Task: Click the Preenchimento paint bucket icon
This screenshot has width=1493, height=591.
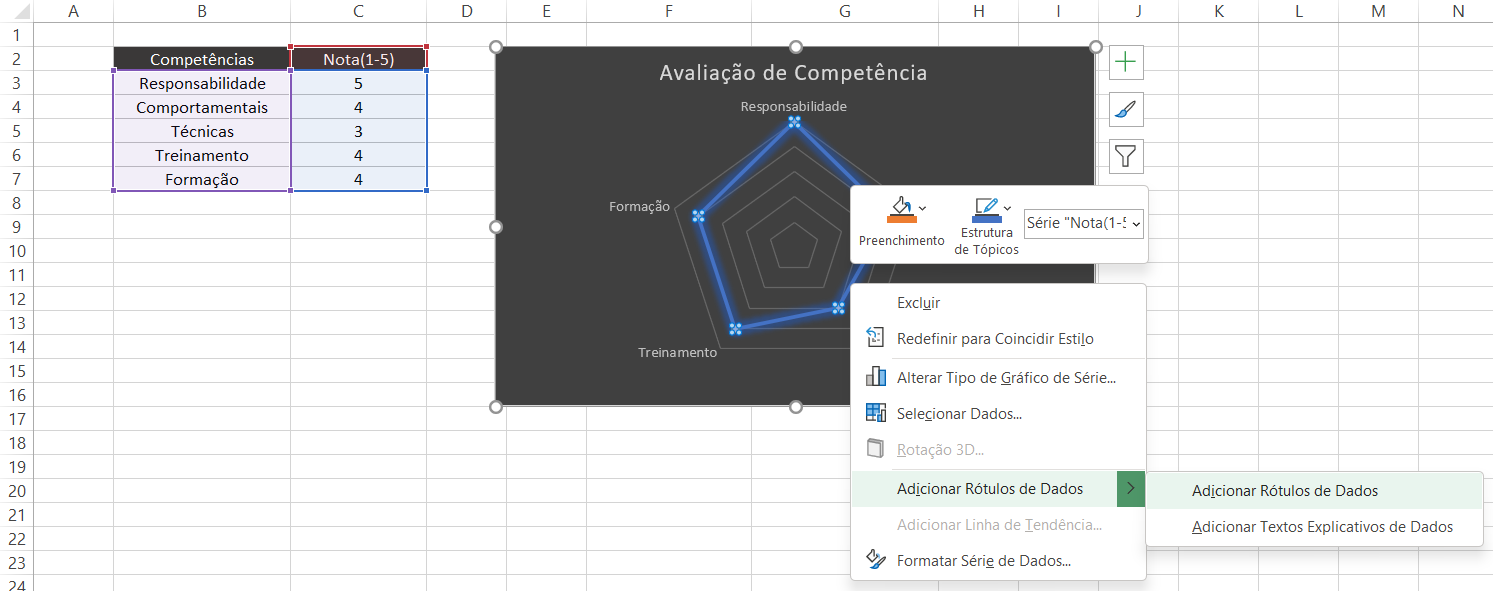Action: click(x=901, y=205)
